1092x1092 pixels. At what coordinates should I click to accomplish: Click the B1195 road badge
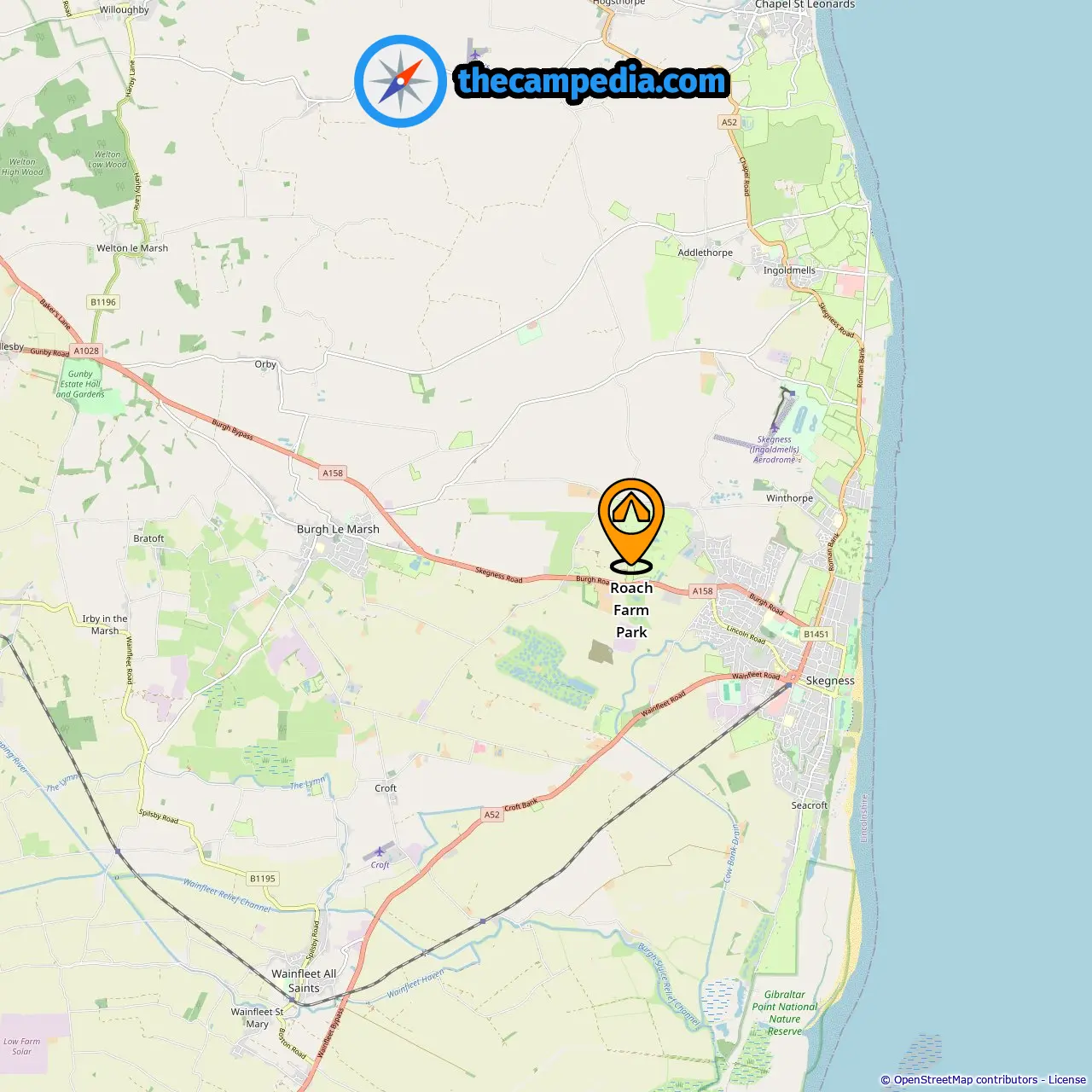point(263,878)
